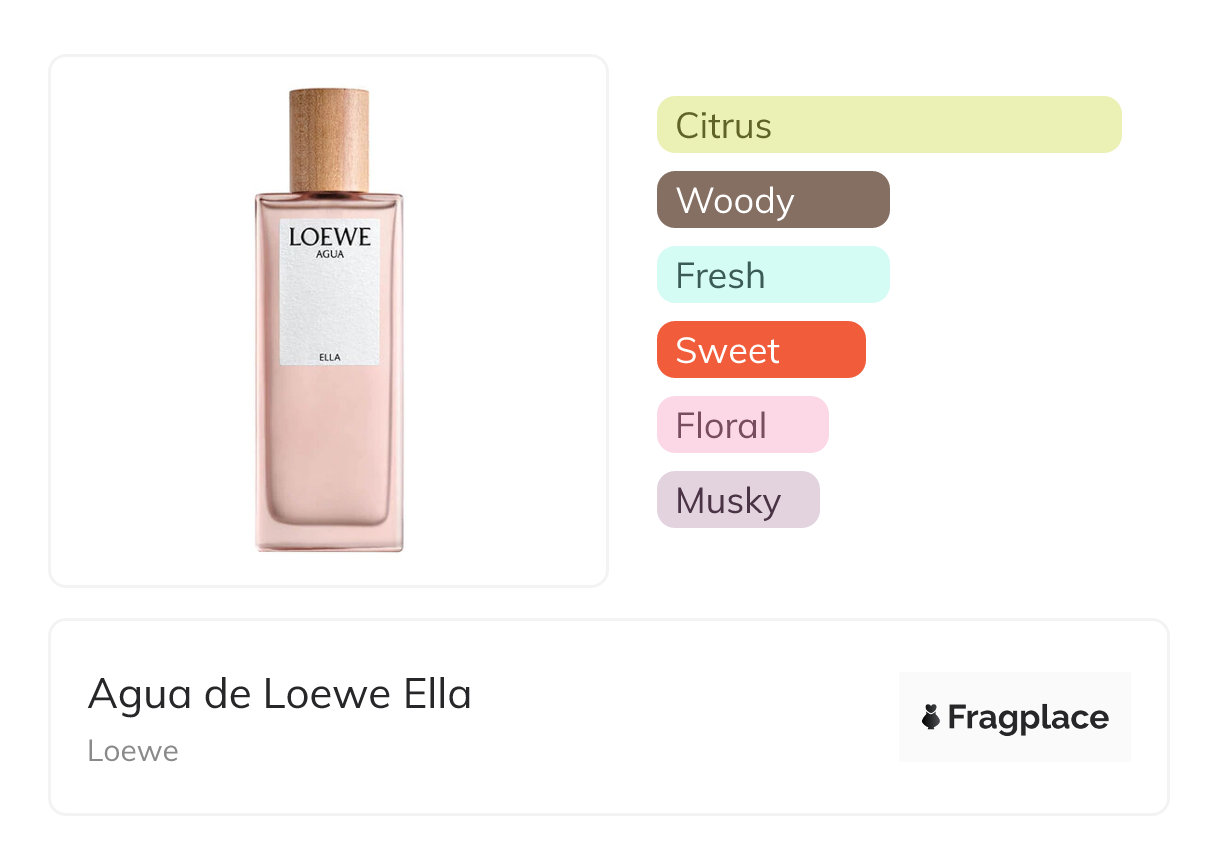Click the LOEWE brand name on bottle label
The height and width of the screenshot is (864, 1218).
coord(329,237)
